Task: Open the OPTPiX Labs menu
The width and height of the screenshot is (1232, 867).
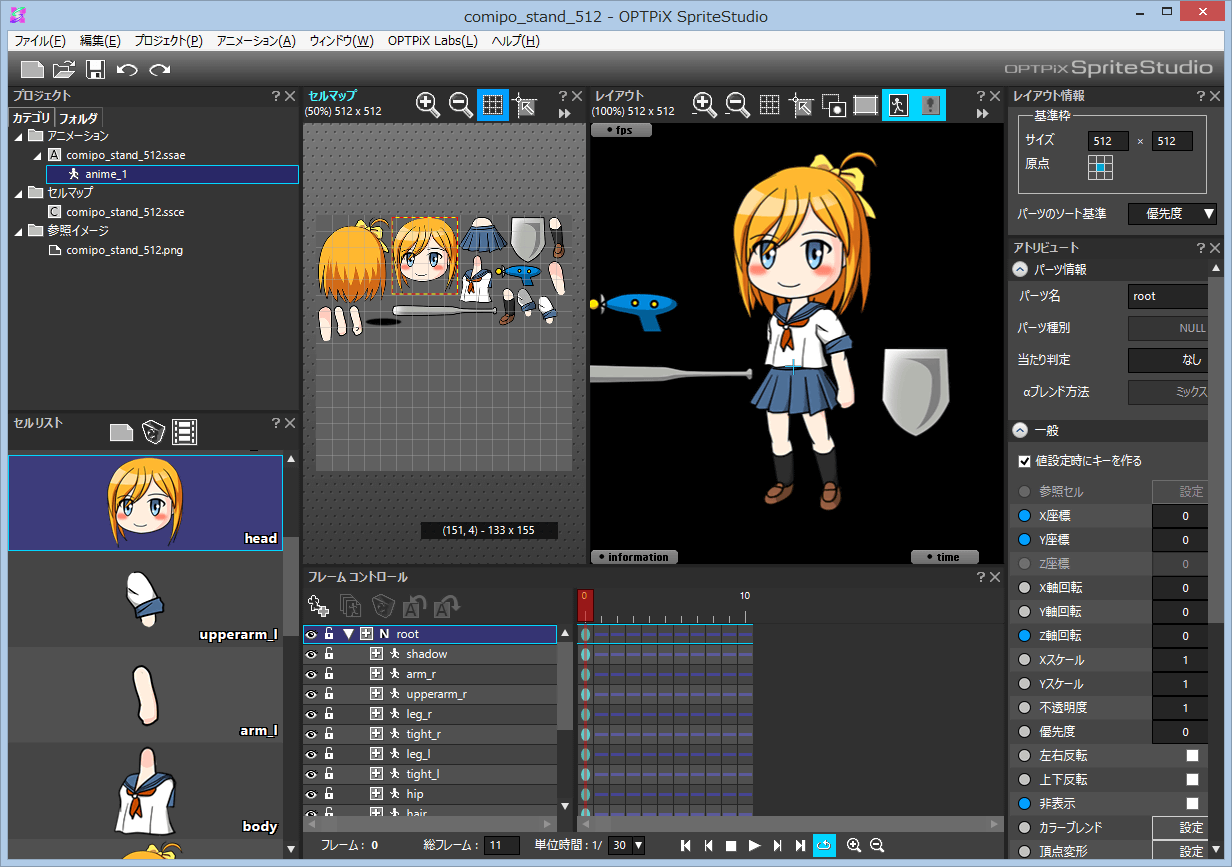Action: (433, 41)
